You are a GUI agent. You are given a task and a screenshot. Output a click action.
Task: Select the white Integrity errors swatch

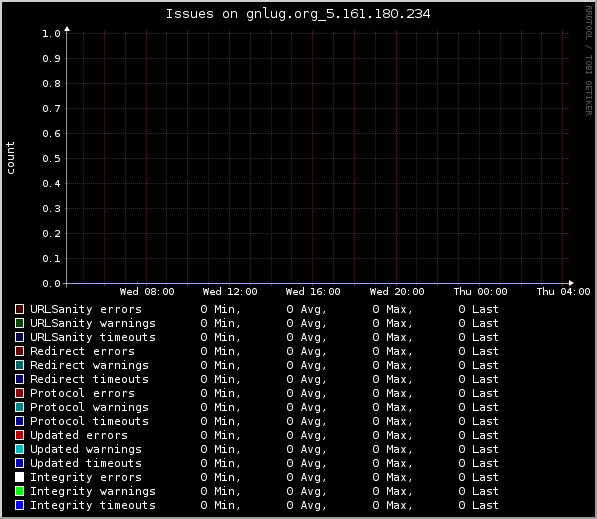click(19, 477)
